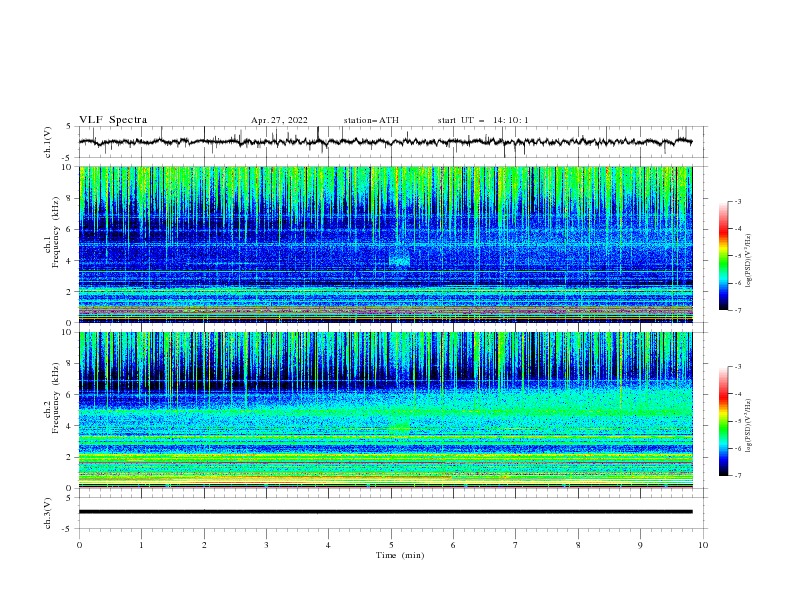
Task: Click the ch.1(V) axis label
Action: click(48, 142)
